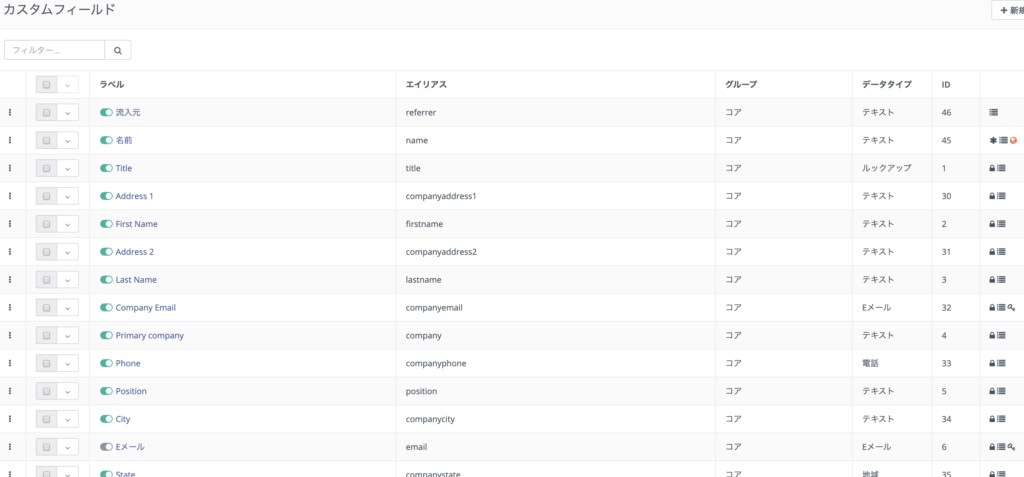
Task: Sort by the エイリアス column header
Action: (x=426, y=85)
